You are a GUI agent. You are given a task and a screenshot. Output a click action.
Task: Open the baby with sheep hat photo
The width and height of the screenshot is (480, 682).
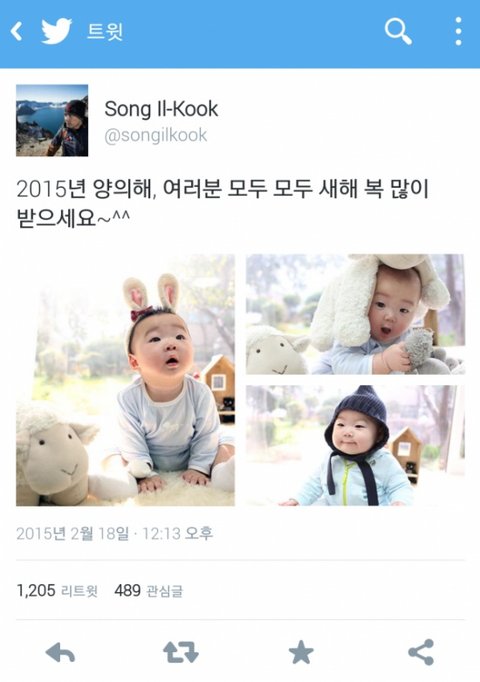coord(355,314)
